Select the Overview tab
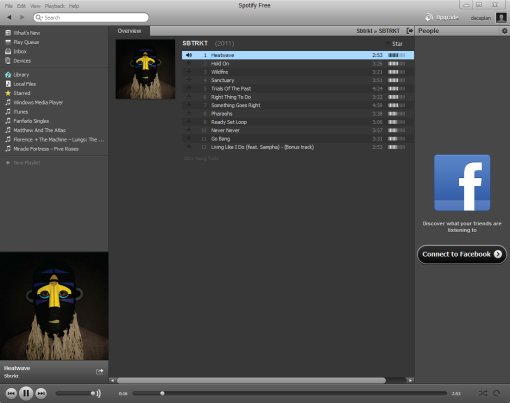The height and width of the screenshot is (403, 510). (129, 31)
